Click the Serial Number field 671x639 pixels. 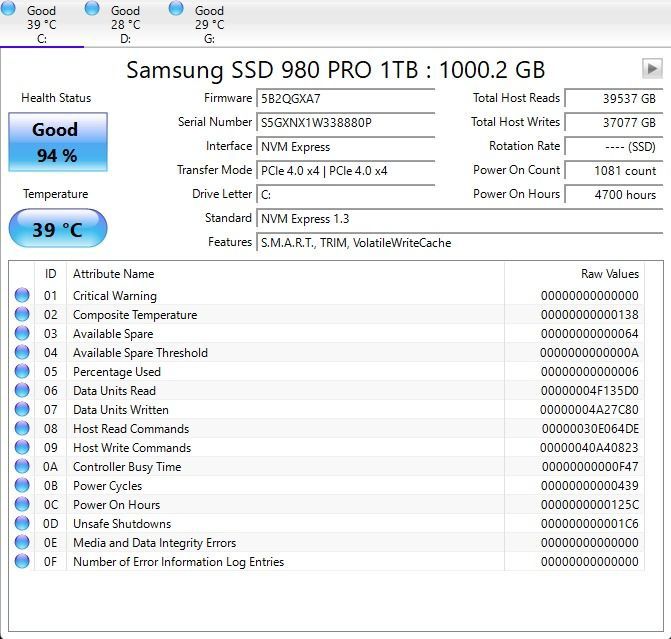[x=346, y=122]
